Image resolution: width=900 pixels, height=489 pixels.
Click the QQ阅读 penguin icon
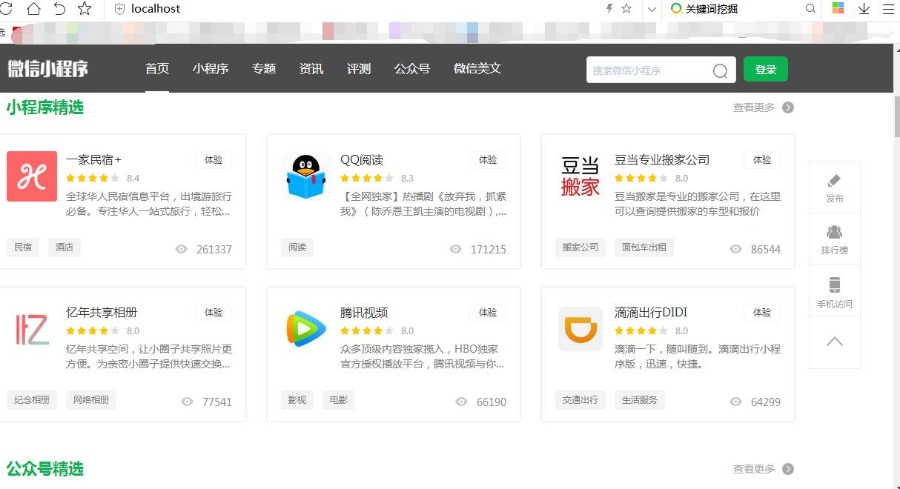(306, 176)
